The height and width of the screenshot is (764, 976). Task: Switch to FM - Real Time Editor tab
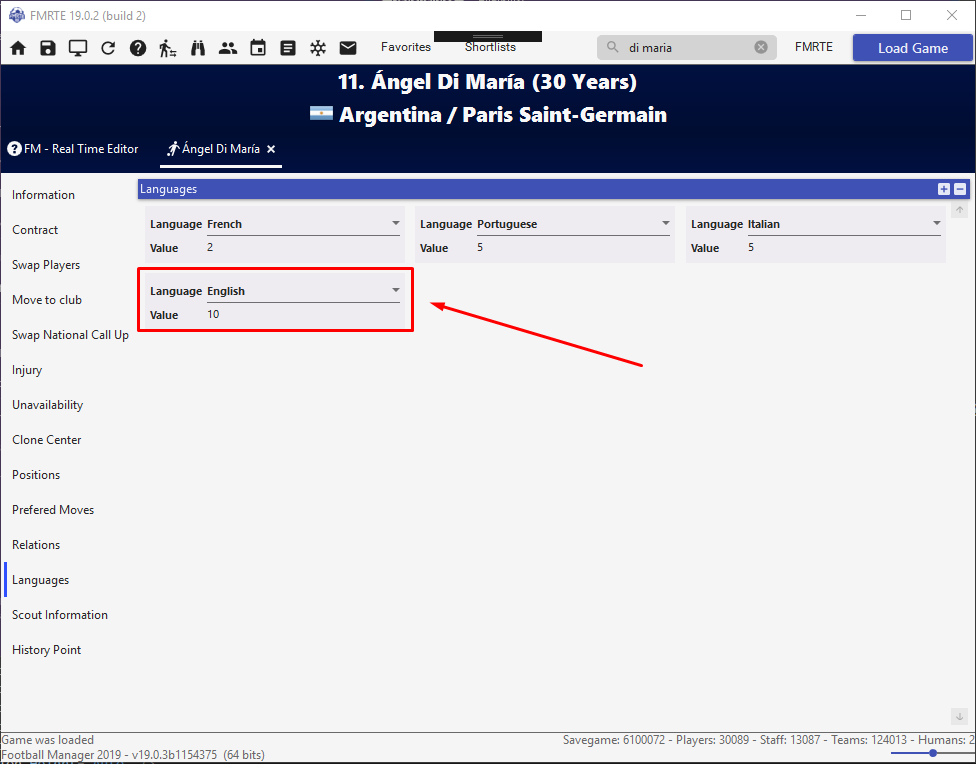tap(73, 149)
